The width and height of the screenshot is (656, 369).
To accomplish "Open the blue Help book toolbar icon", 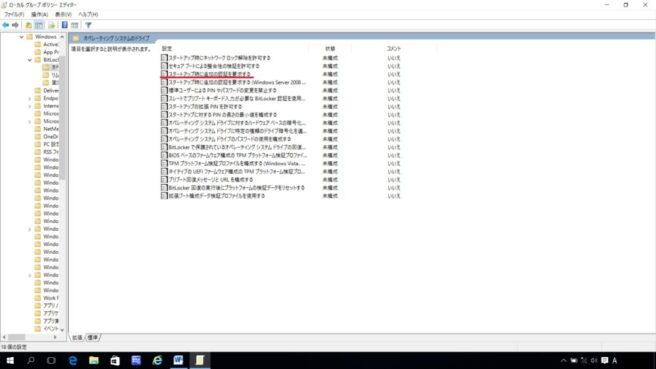I will coord(64,25).
